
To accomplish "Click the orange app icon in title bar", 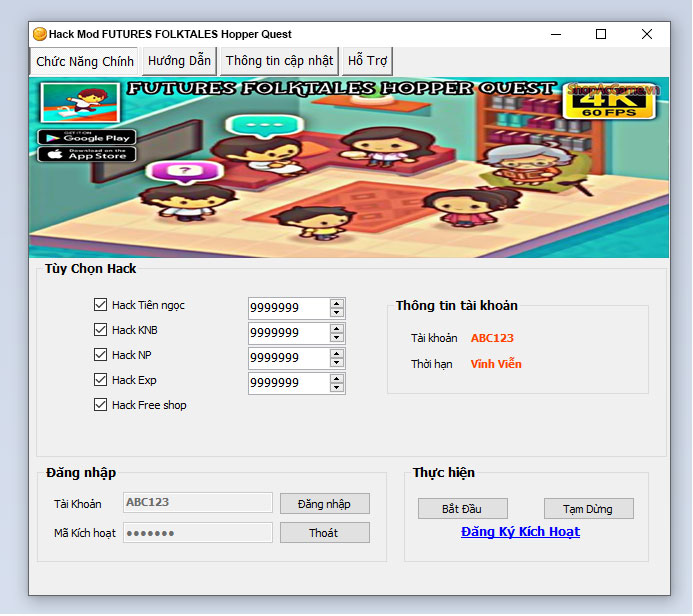I will pyautogui.click(x=39, y=34).
